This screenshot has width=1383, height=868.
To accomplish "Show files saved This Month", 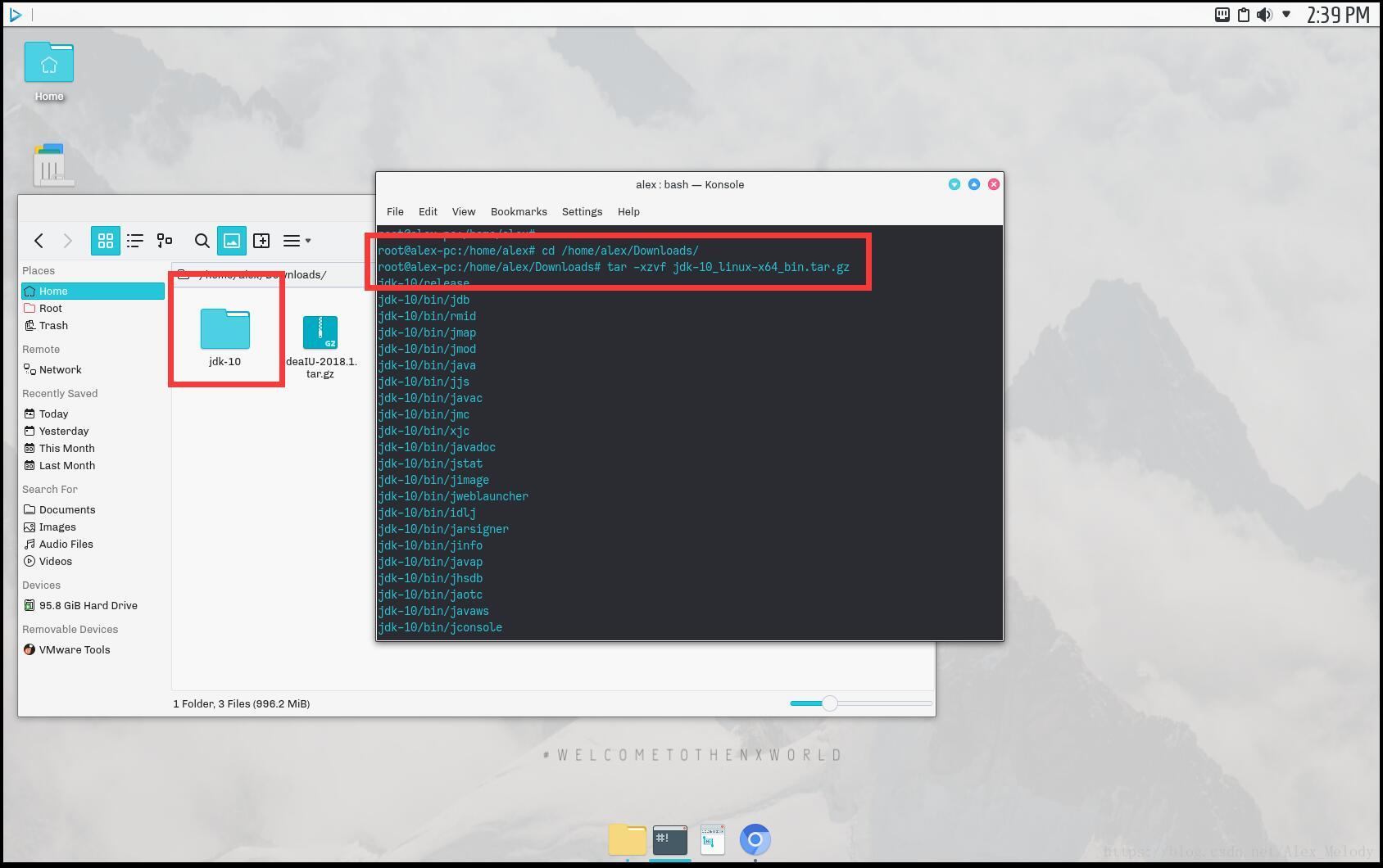I will (93, 448).
